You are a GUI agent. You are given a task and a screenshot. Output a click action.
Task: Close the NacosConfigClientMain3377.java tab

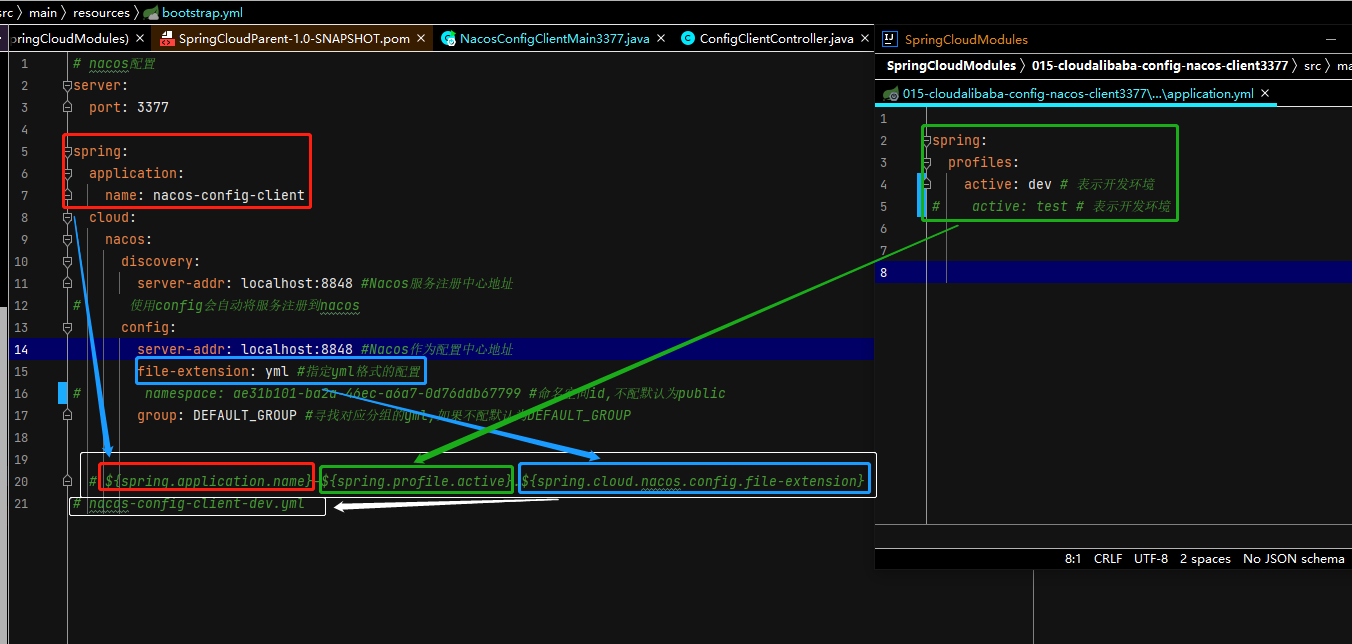pyautogui.click(x=661, y=38)
